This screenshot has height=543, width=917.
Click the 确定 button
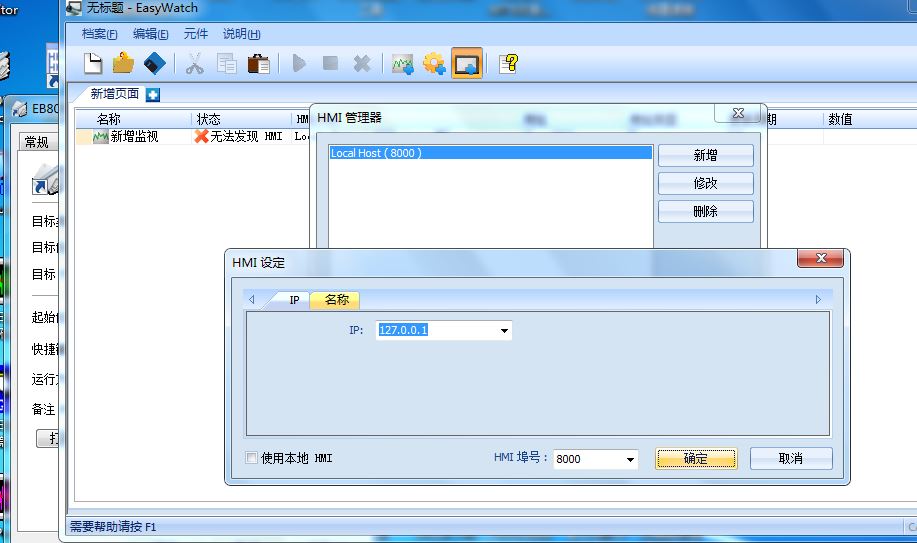pyautogui.click(x=696, y=459)
